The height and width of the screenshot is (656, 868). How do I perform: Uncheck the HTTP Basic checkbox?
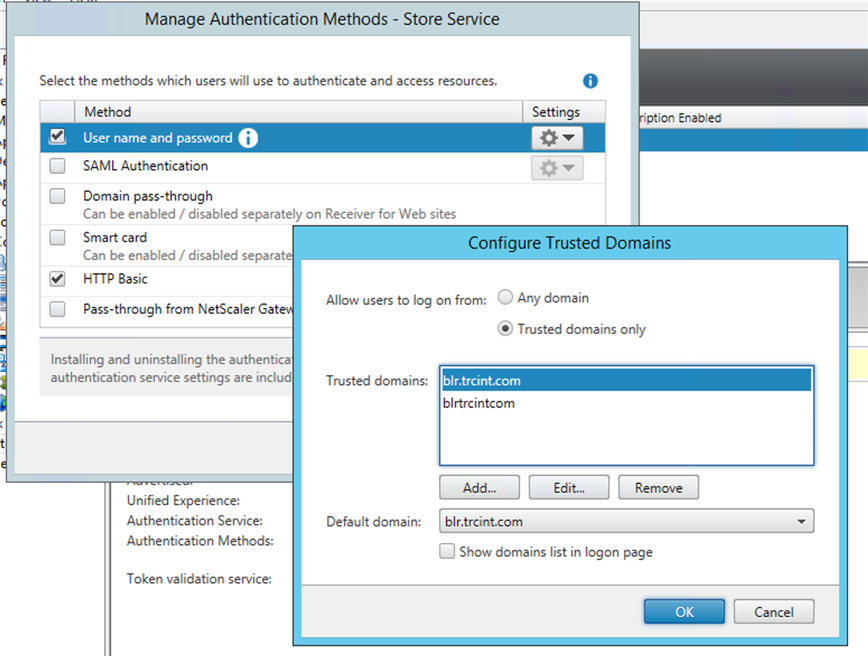57,278
